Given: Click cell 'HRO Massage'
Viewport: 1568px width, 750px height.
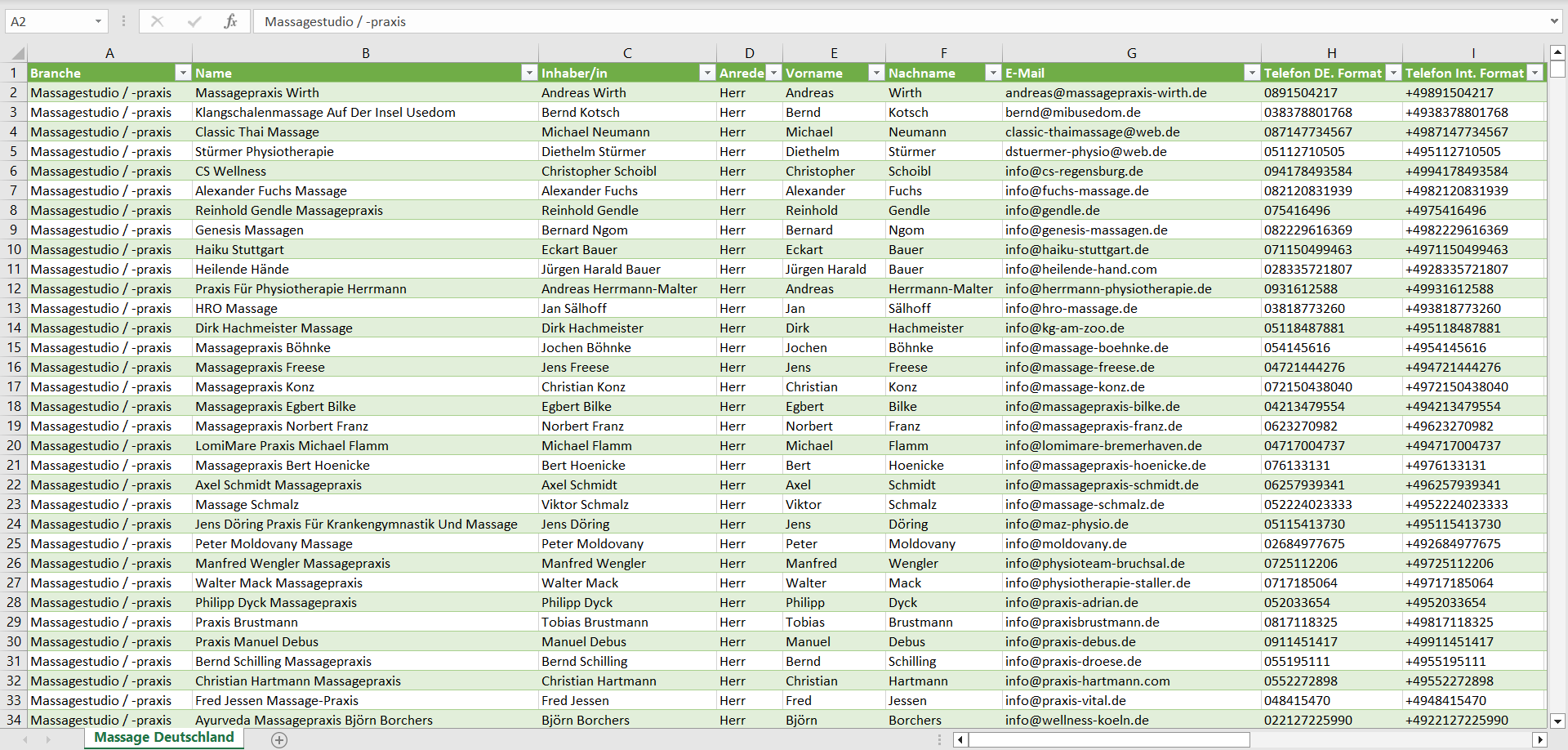Looking at the screenshot, I should coord(365,308).
